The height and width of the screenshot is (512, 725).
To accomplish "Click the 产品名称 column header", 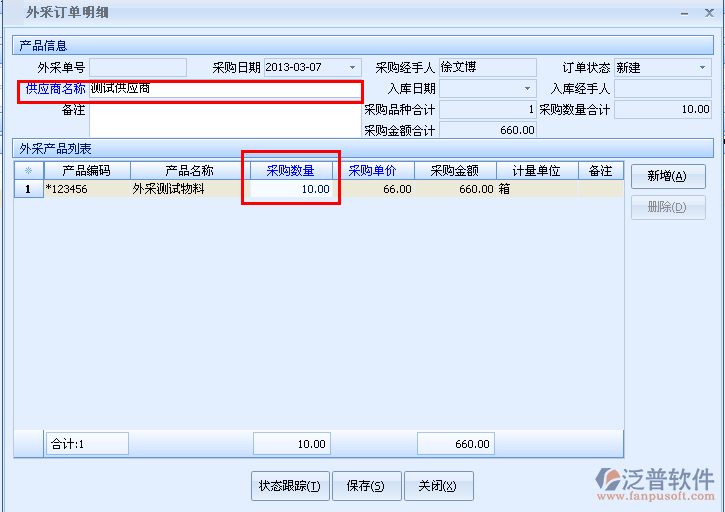I will [x=189, y=171].
